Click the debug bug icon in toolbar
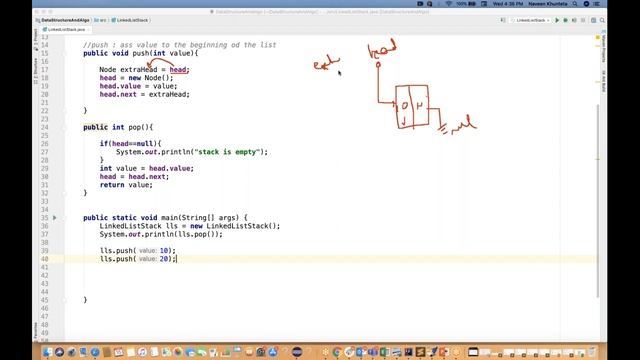Image resolution: width=640 pixels, height=360 pixels. point(566,20)
